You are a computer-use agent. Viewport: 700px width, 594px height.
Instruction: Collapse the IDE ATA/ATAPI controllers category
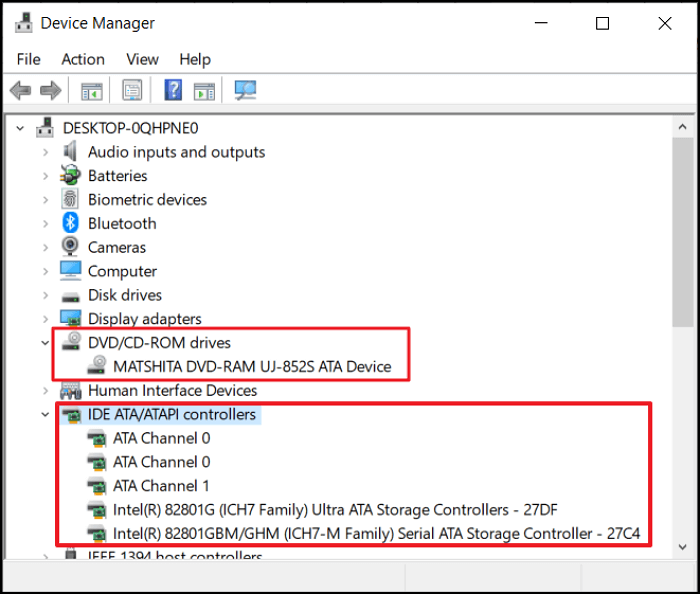pyautogui.click(x=45, y=415)
